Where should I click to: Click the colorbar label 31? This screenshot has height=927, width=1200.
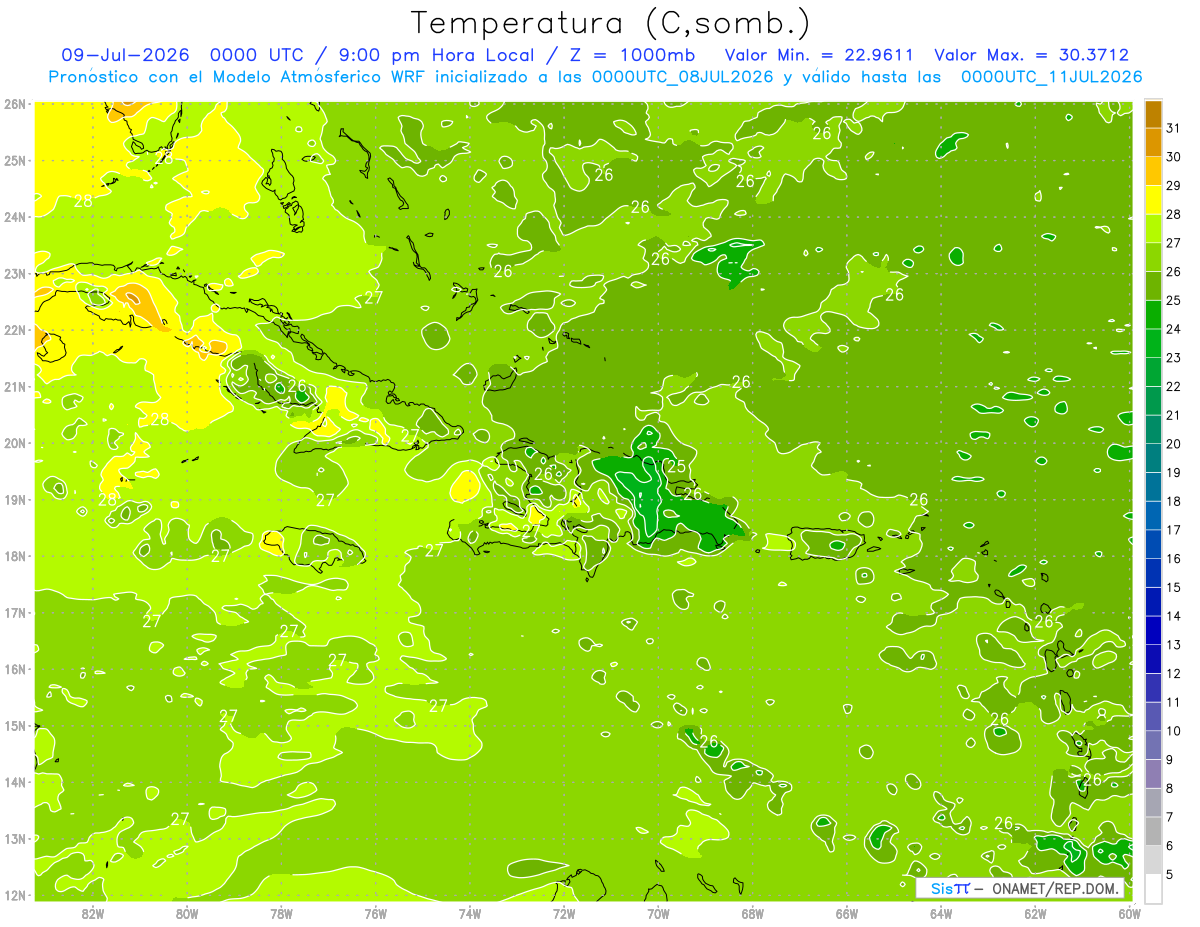1174,128
